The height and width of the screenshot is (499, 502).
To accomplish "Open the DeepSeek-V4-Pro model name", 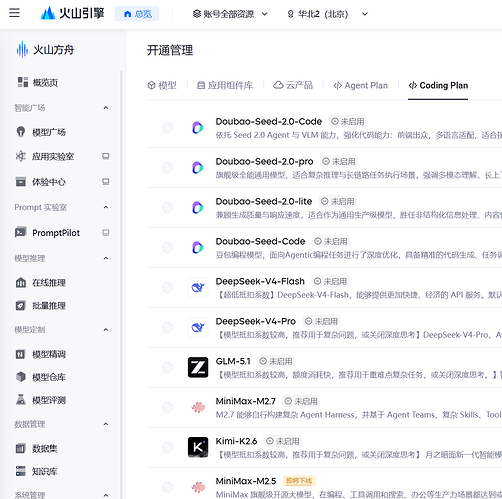I will tap(256, 321).
